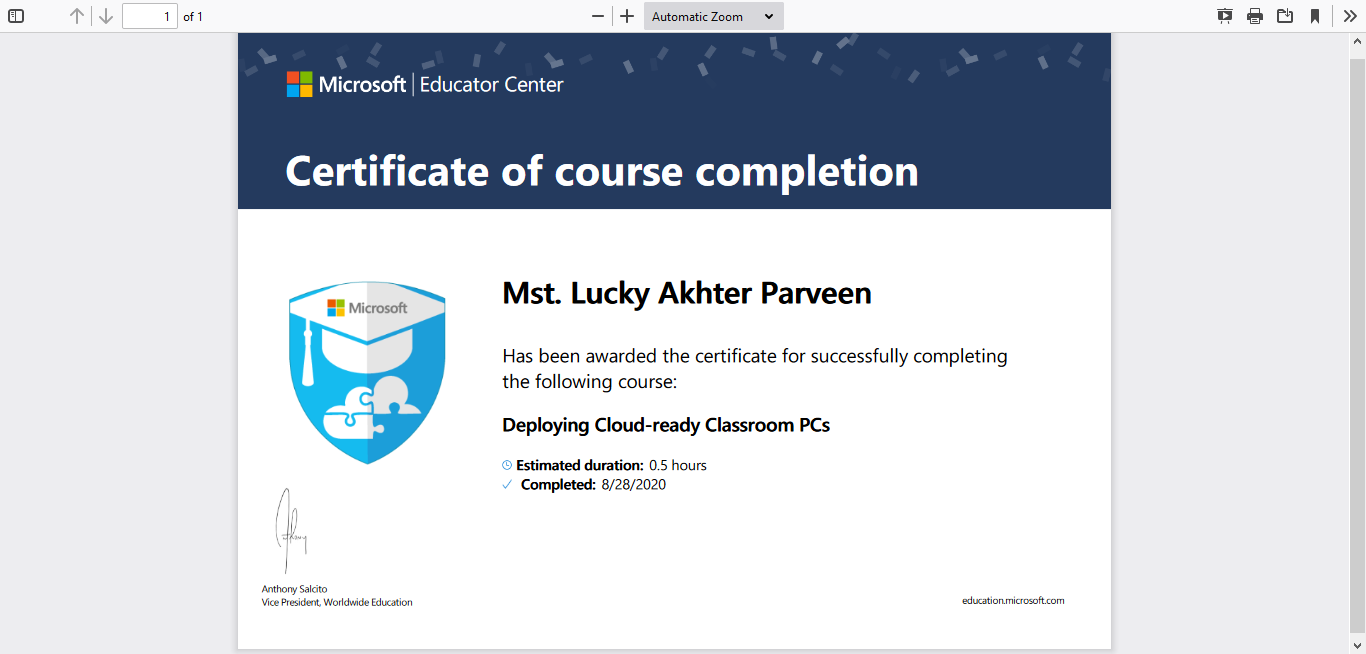Click the page number input field

point(150,16)
